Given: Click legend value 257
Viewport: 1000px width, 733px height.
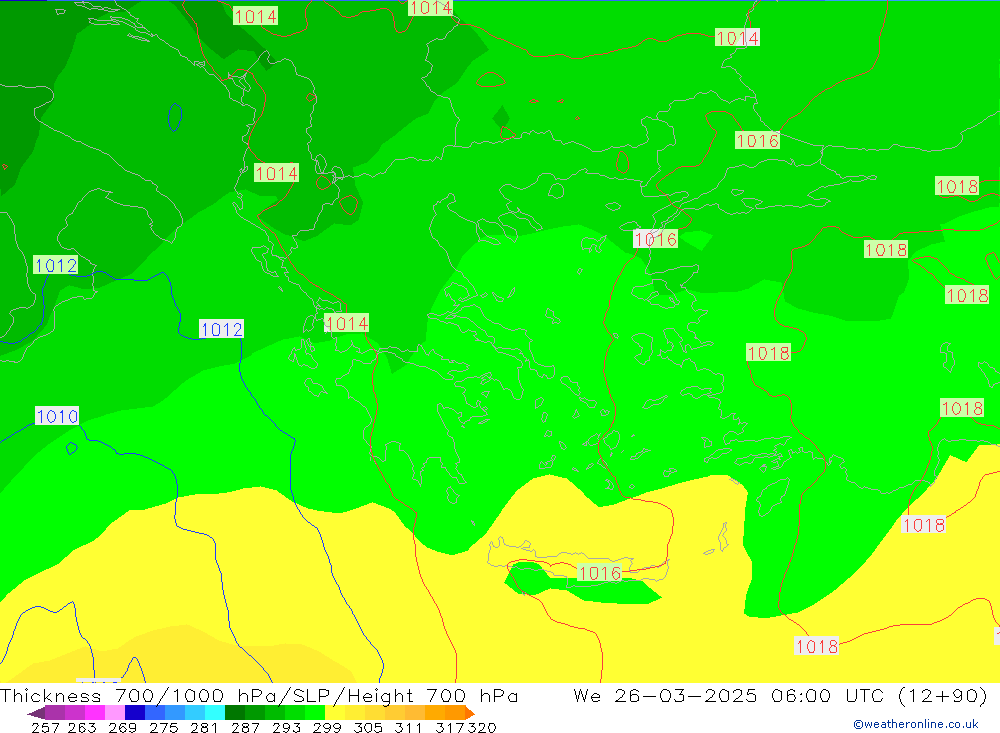Looking at the screenshot, I should pyautogui.click(x=45, y=727).
